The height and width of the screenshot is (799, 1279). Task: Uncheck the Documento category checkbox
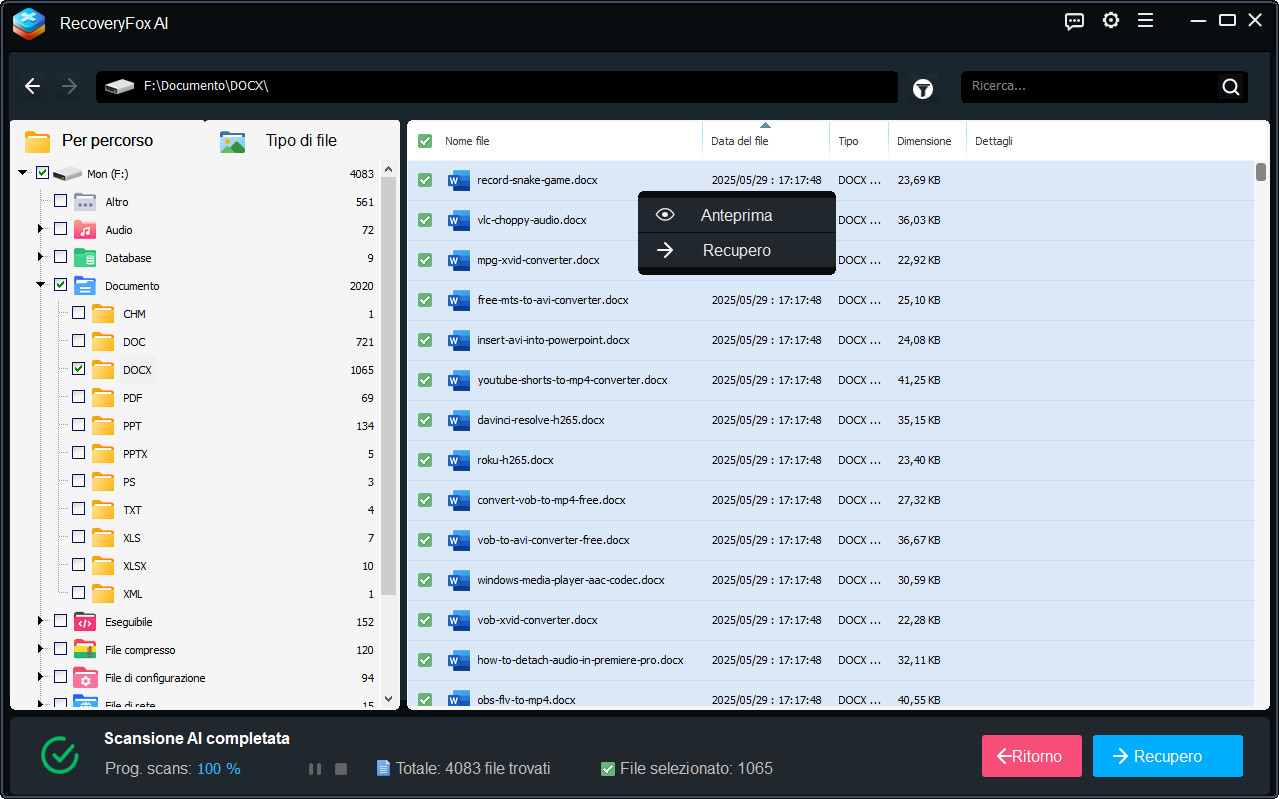[x=60, y=285]
